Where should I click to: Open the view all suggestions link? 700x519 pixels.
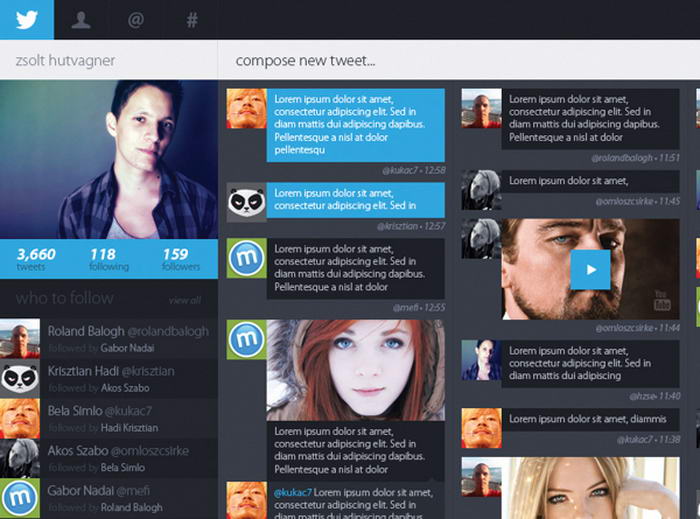184,300
